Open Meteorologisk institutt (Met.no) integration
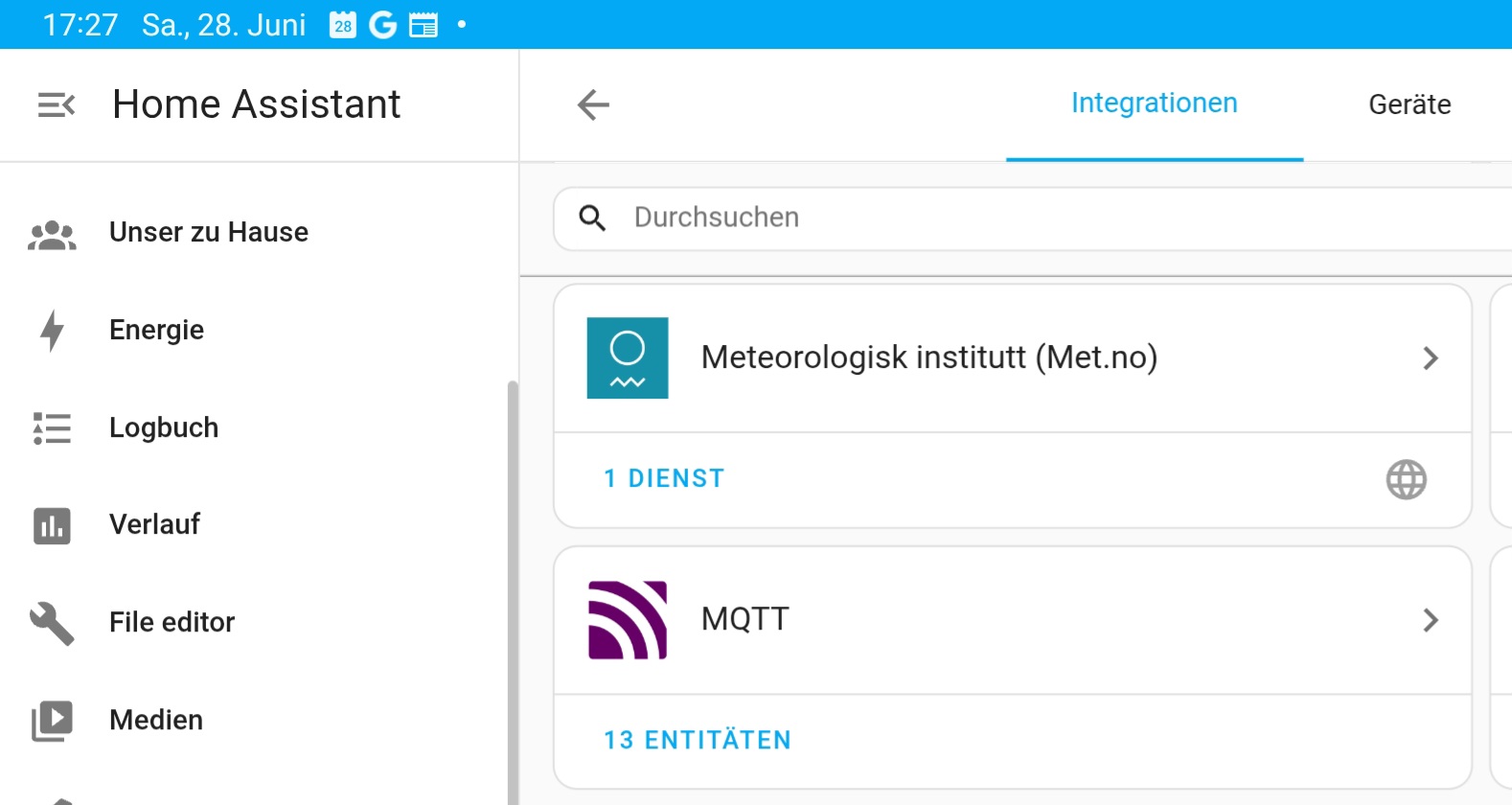 click(x=928, y=357)
